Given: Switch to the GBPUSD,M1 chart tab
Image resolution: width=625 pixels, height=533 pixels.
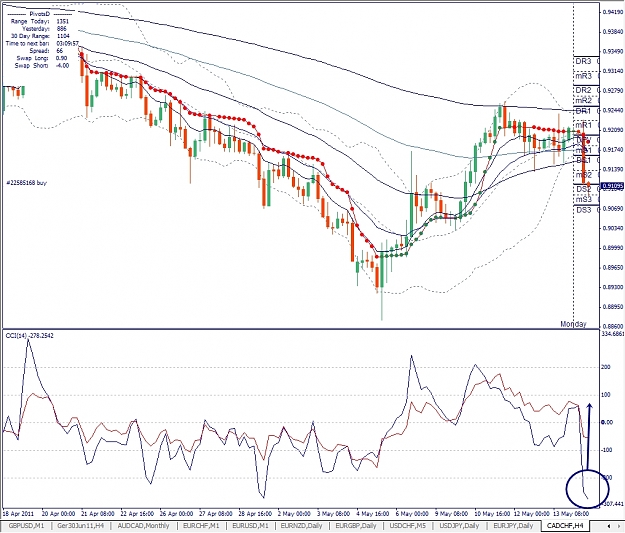Looking at the screenshot, I should pos(26,525).
